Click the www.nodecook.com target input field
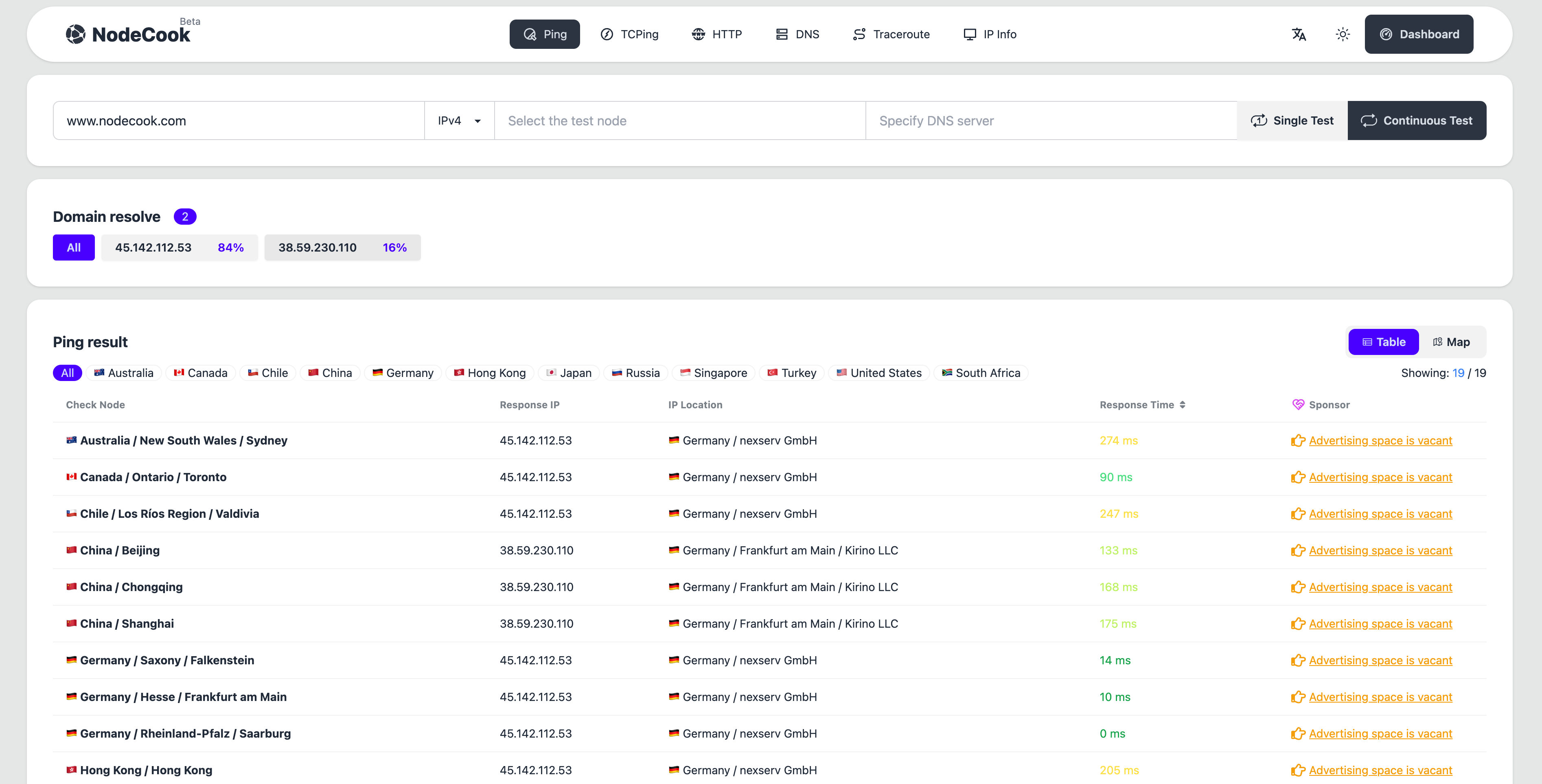The width and height of the screenshot is (1542, 784). coord(239,120)
